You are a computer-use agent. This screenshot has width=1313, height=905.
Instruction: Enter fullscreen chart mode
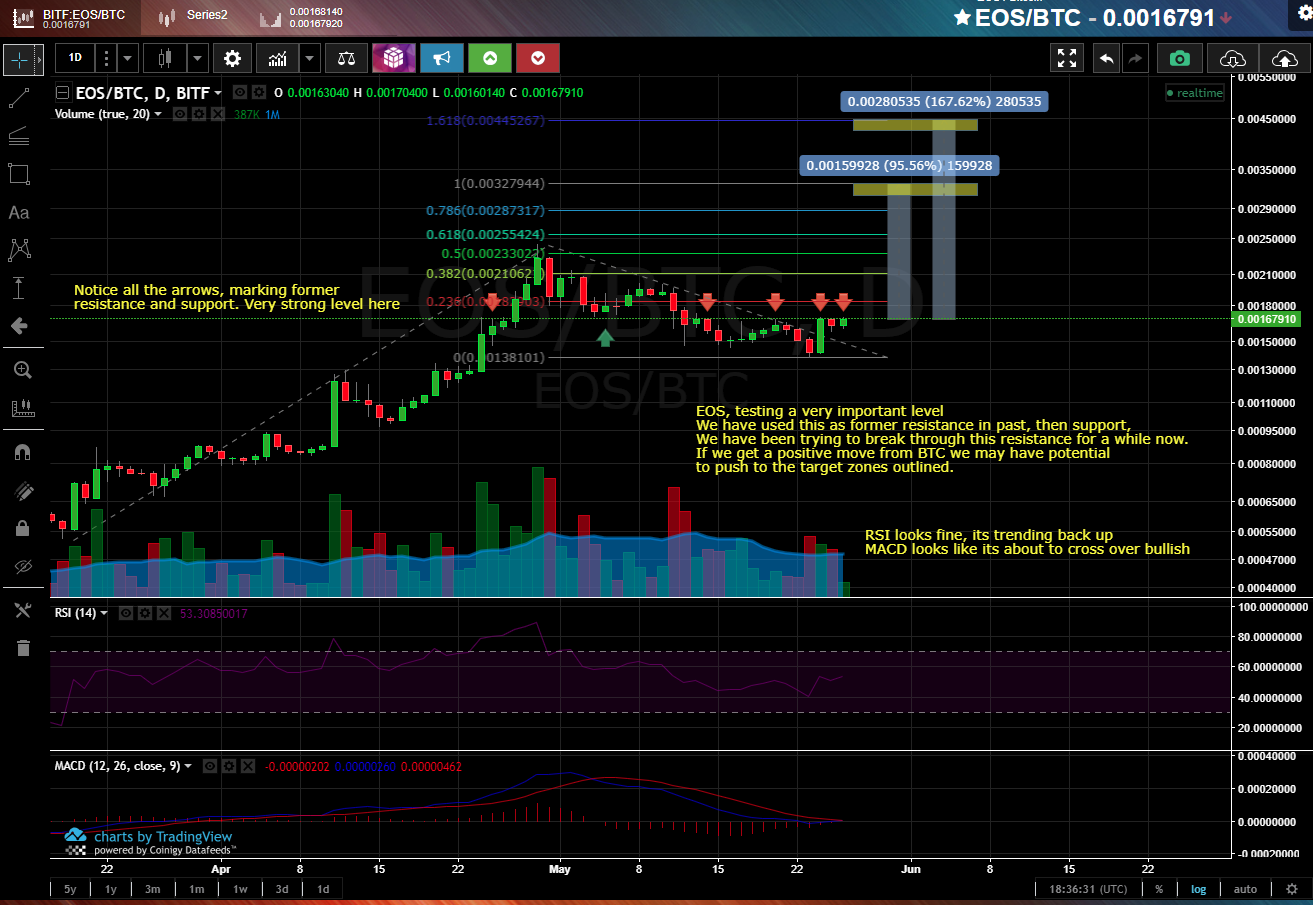click(x=1067, y=58)
